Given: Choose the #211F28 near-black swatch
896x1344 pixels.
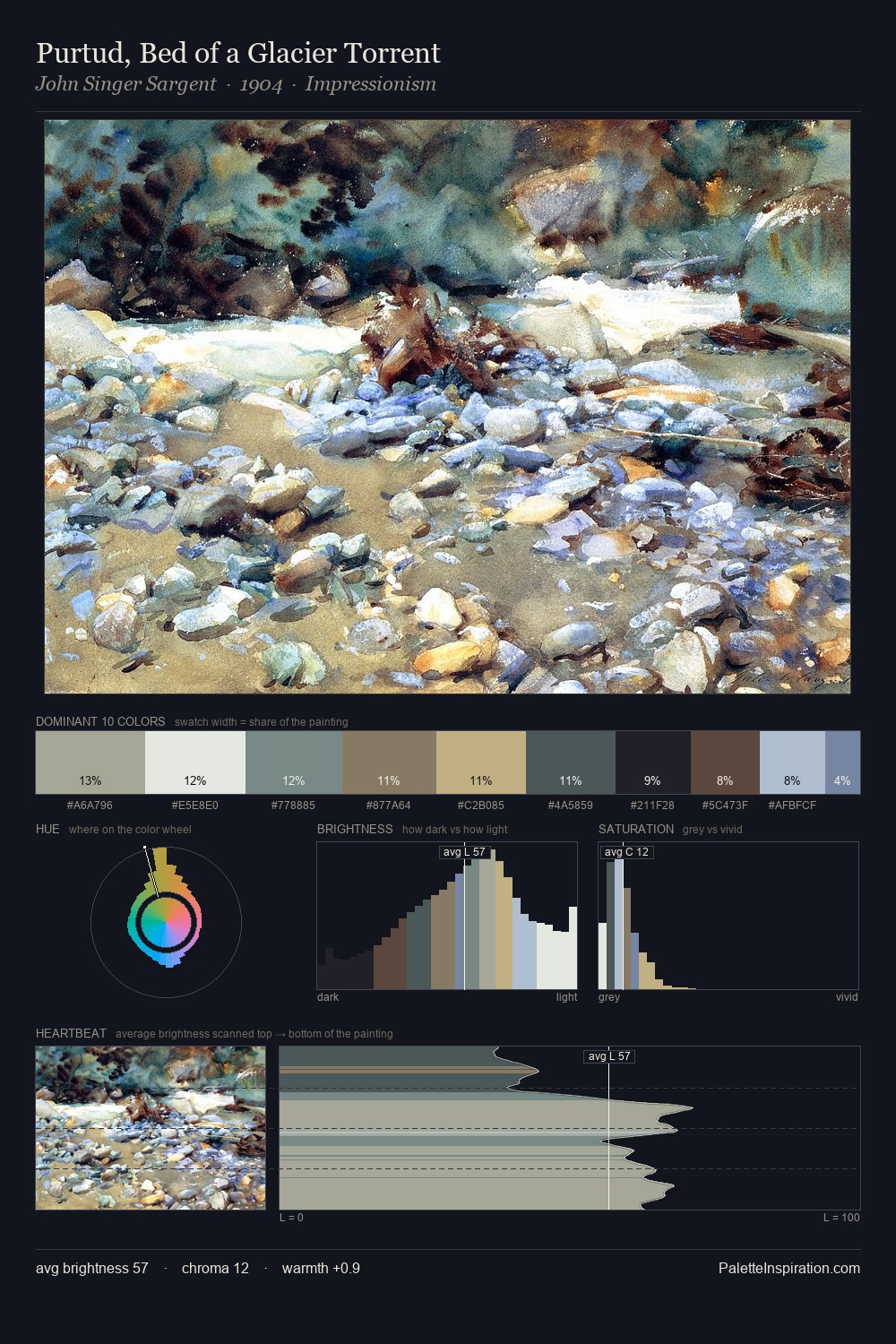Looking at the screenshot, I should [x=653, y=762].
